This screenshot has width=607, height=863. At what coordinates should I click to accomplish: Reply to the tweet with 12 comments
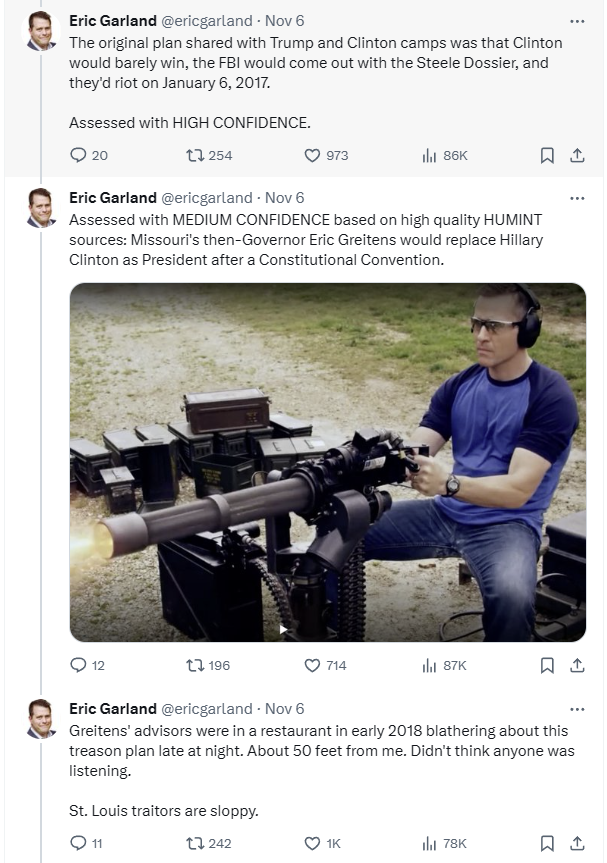click(88, 665)
